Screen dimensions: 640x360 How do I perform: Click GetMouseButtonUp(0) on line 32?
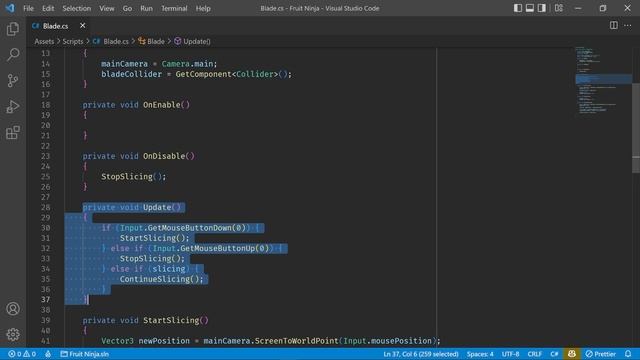(x=224, y=248)
